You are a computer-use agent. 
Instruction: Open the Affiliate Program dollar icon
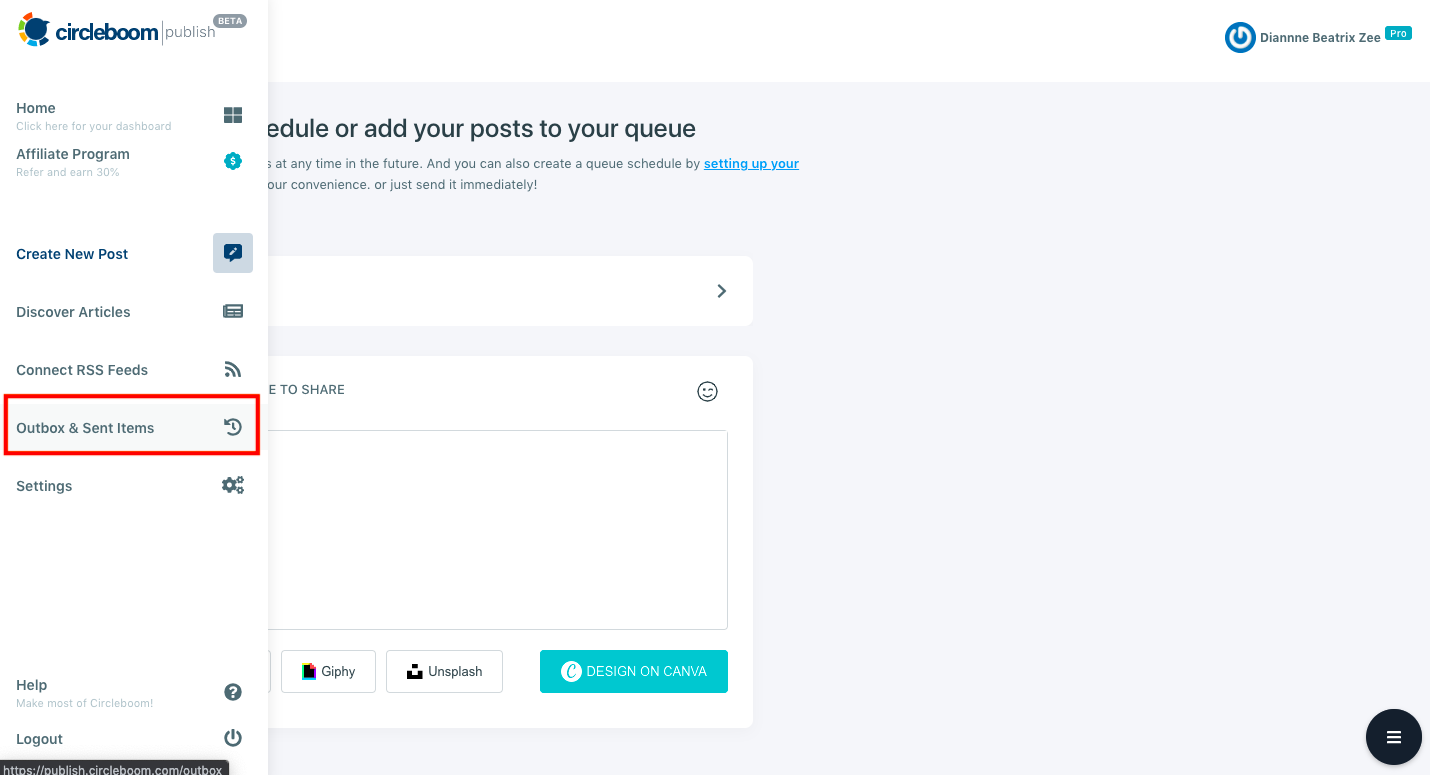pos(232,160)
